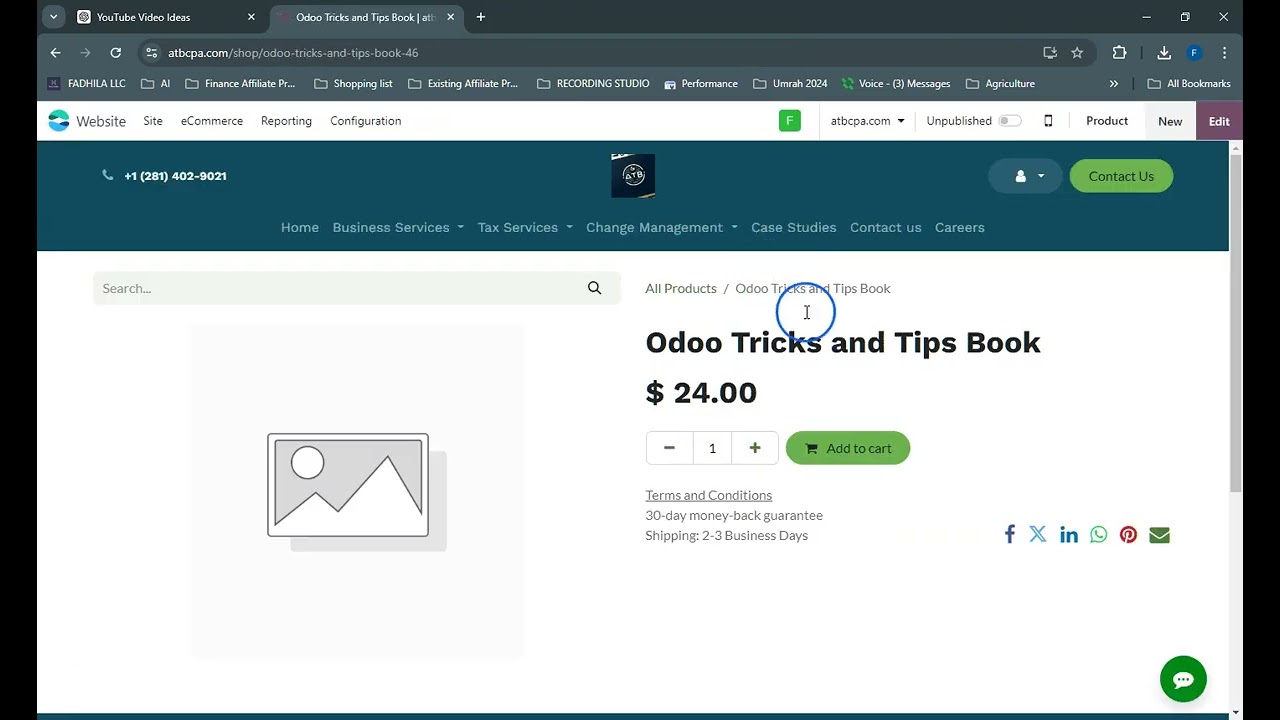Open Careers page
This screenshot has height=720, width=1280.
click(960, 227)
